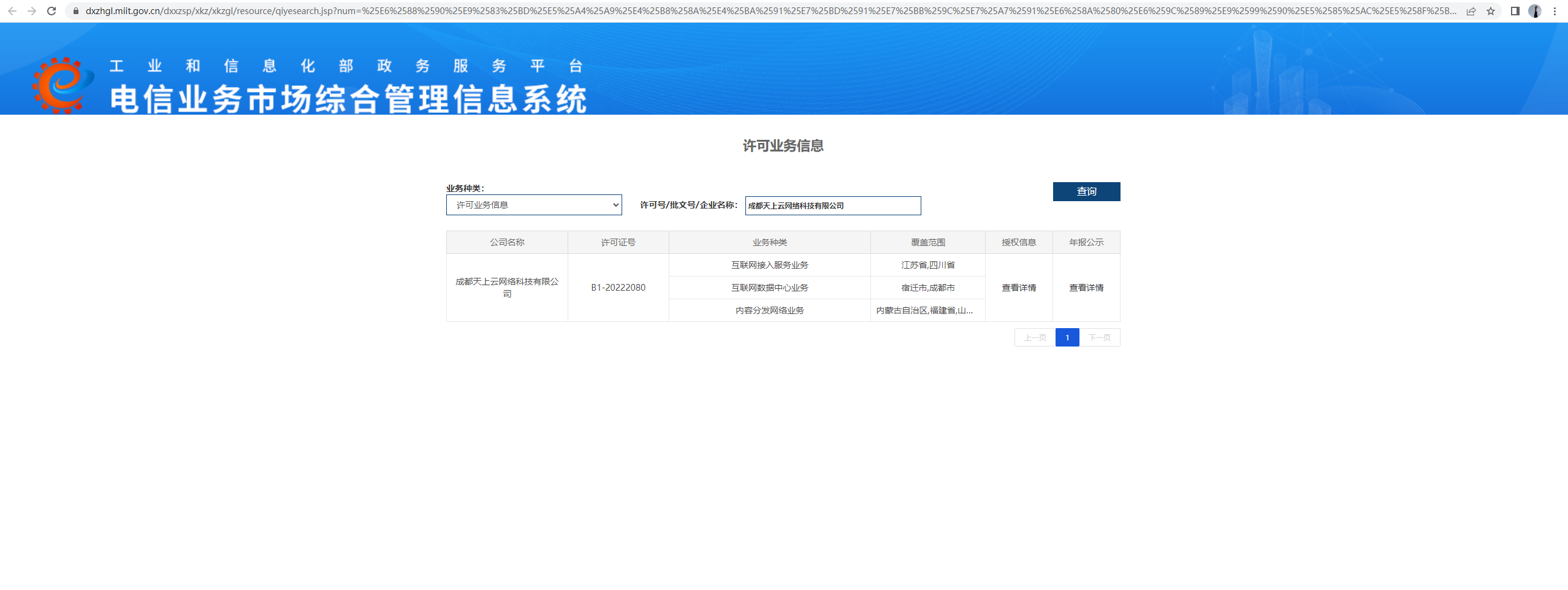The width and height of the screenshot is (1568, 590).
Task: Go forward with browser forward arrow
Action: [32, 11]
